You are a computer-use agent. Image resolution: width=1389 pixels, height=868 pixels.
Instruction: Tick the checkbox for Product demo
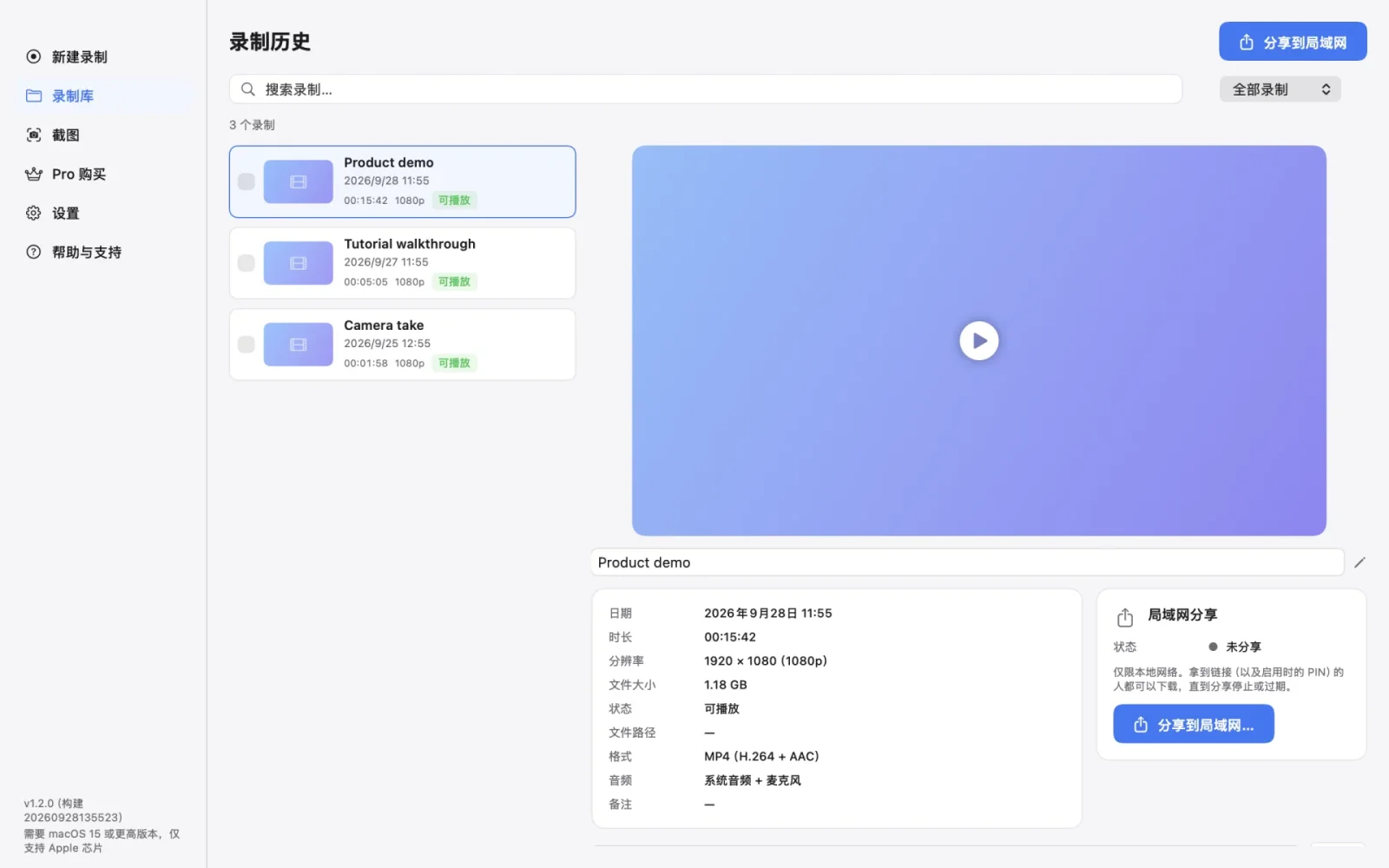247,181
